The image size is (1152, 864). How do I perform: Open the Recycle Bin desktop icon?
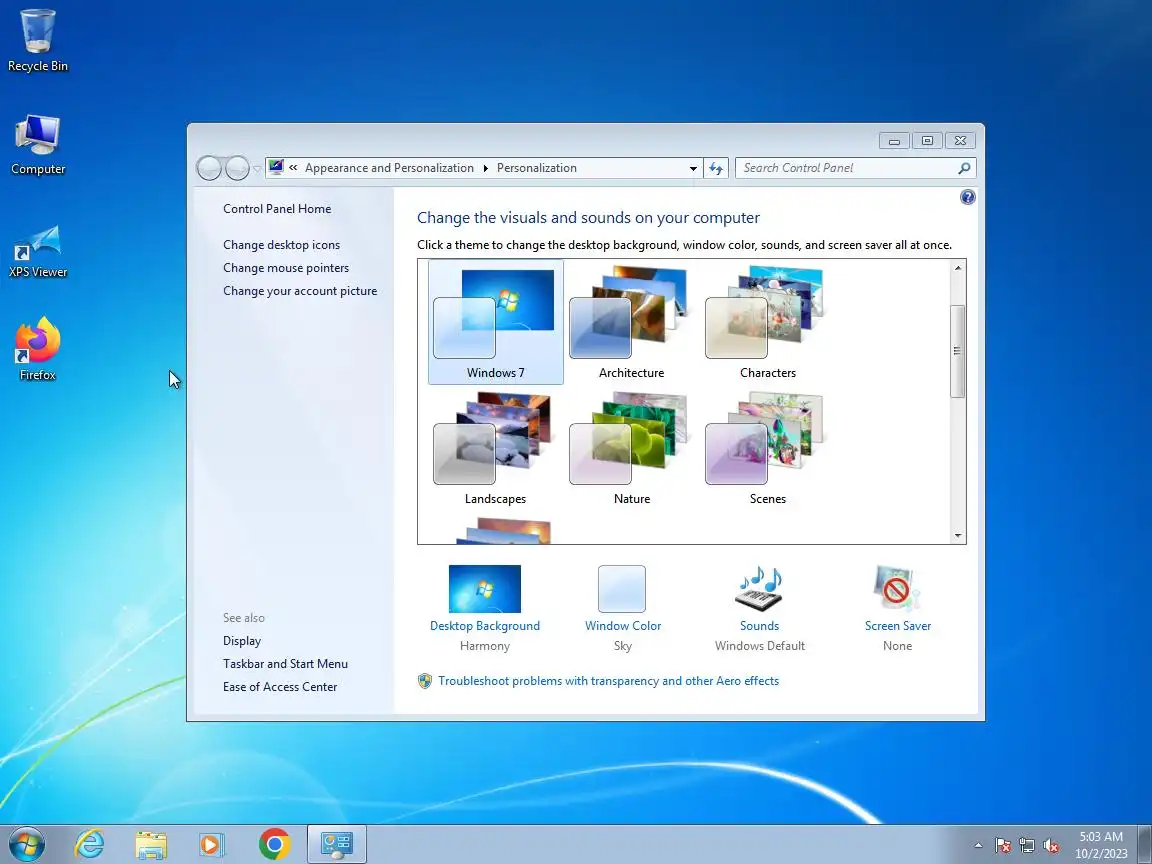coord(37,41)
